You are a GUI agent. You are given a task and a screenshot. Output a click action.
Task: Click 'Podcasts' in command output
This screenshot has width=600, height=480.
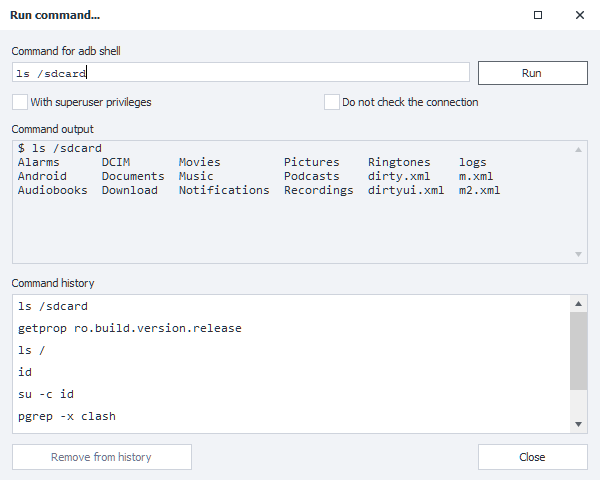pyautogui.click(x=312, y=176)
